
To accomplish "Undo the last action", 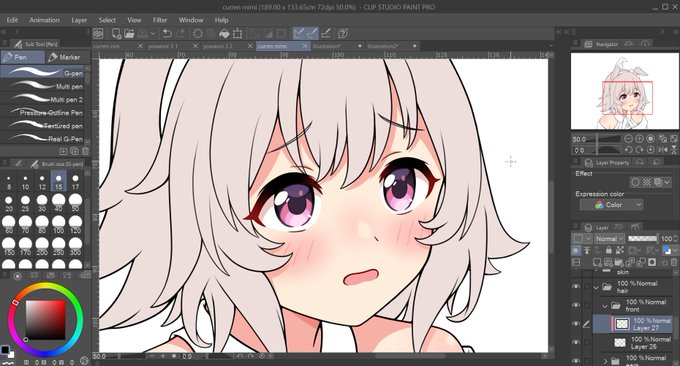I will tap(167, 33).
